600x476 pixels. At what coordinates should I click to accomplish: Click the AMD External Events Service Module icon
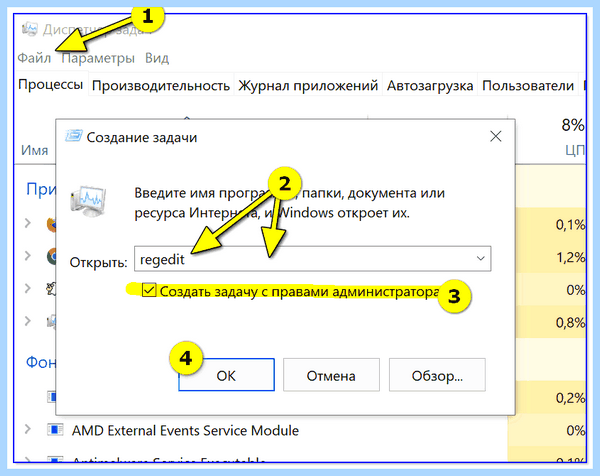[55, 430]
